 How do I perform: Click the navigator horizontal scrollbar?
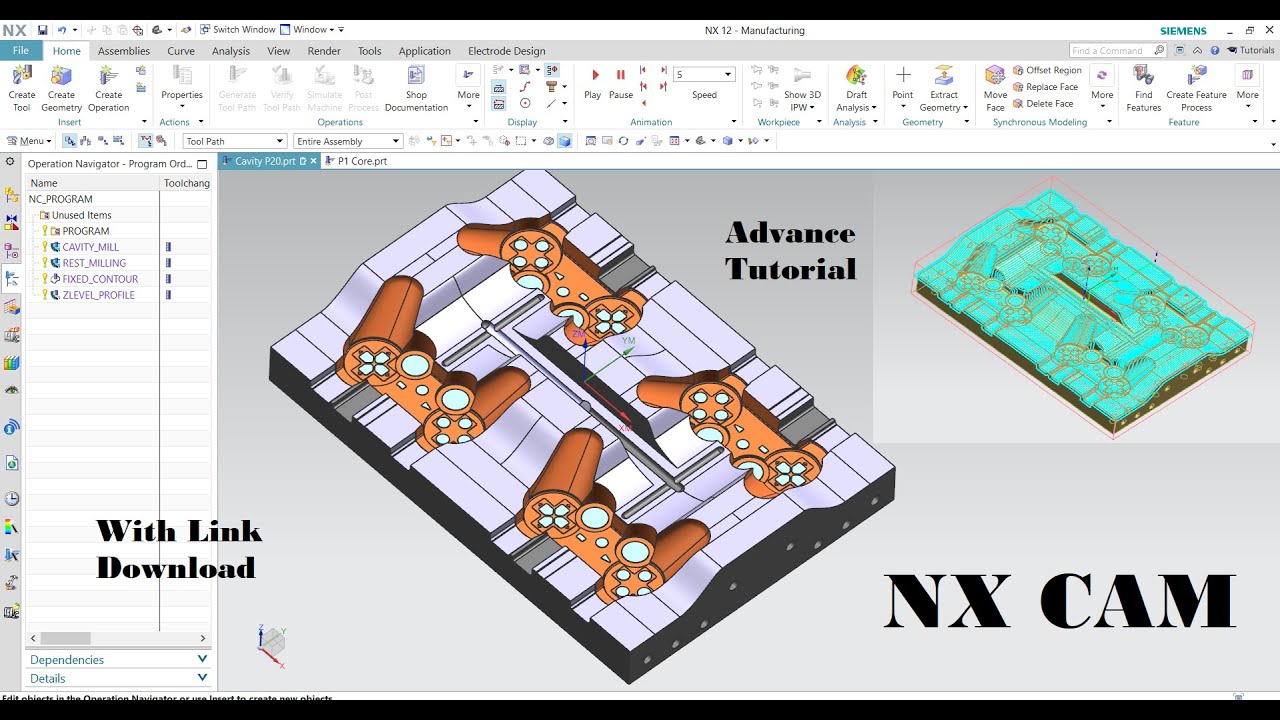[65, 638]
